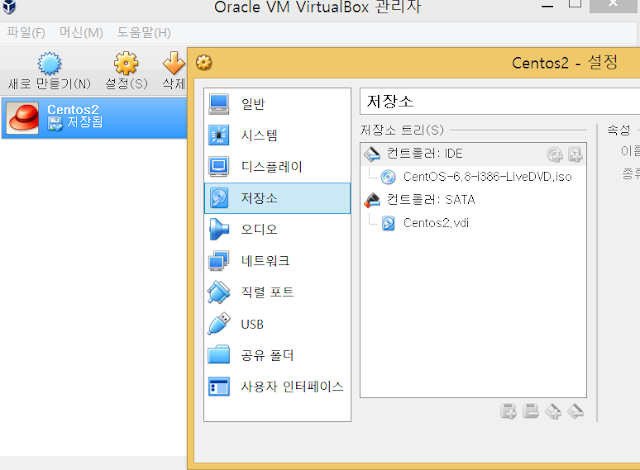Select the Centos2 virtual machine entry
The image size is (640, 470).
point(94,118)
